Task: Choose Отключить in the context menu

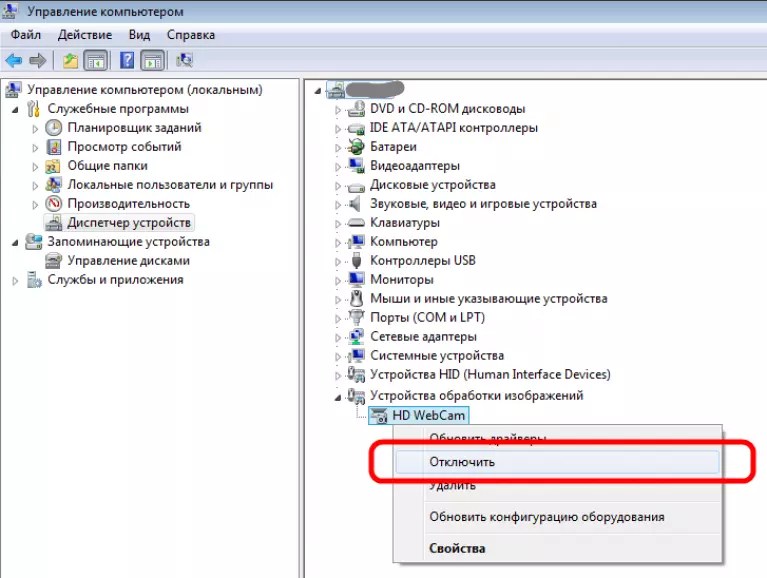Action: [557, 462]
